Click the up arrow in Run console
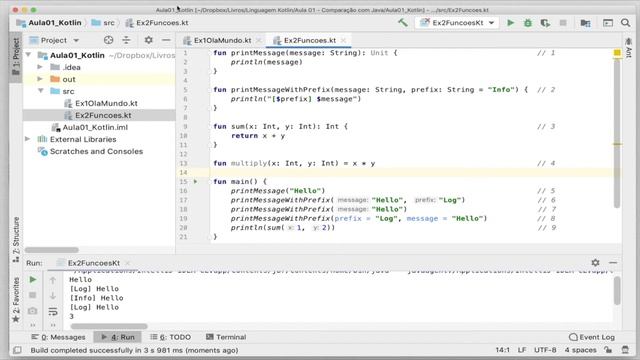The height and width of the screenshot is (360, 640). 53,280
